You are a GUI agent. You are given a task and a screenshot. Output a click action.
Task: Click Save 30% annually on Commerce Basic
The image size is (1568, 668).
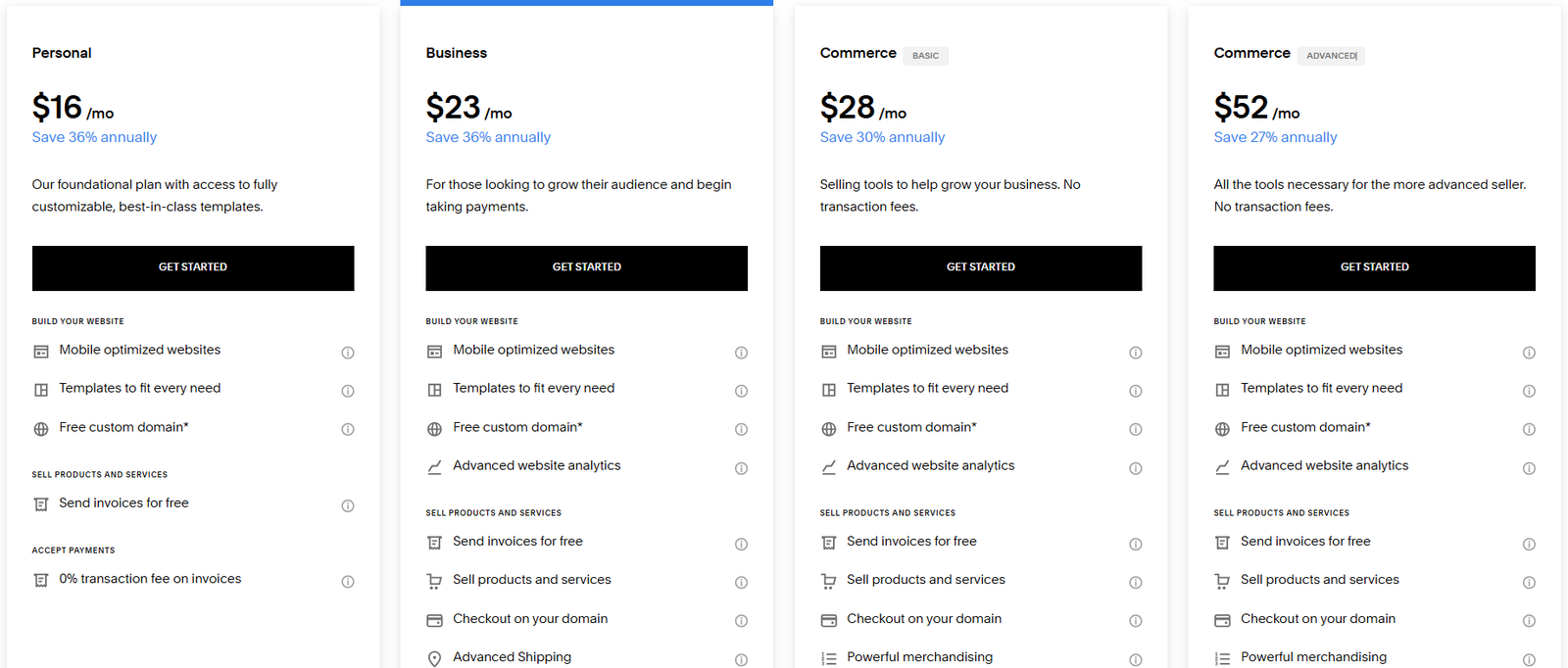pyautogui.click(x=883, y=137)
